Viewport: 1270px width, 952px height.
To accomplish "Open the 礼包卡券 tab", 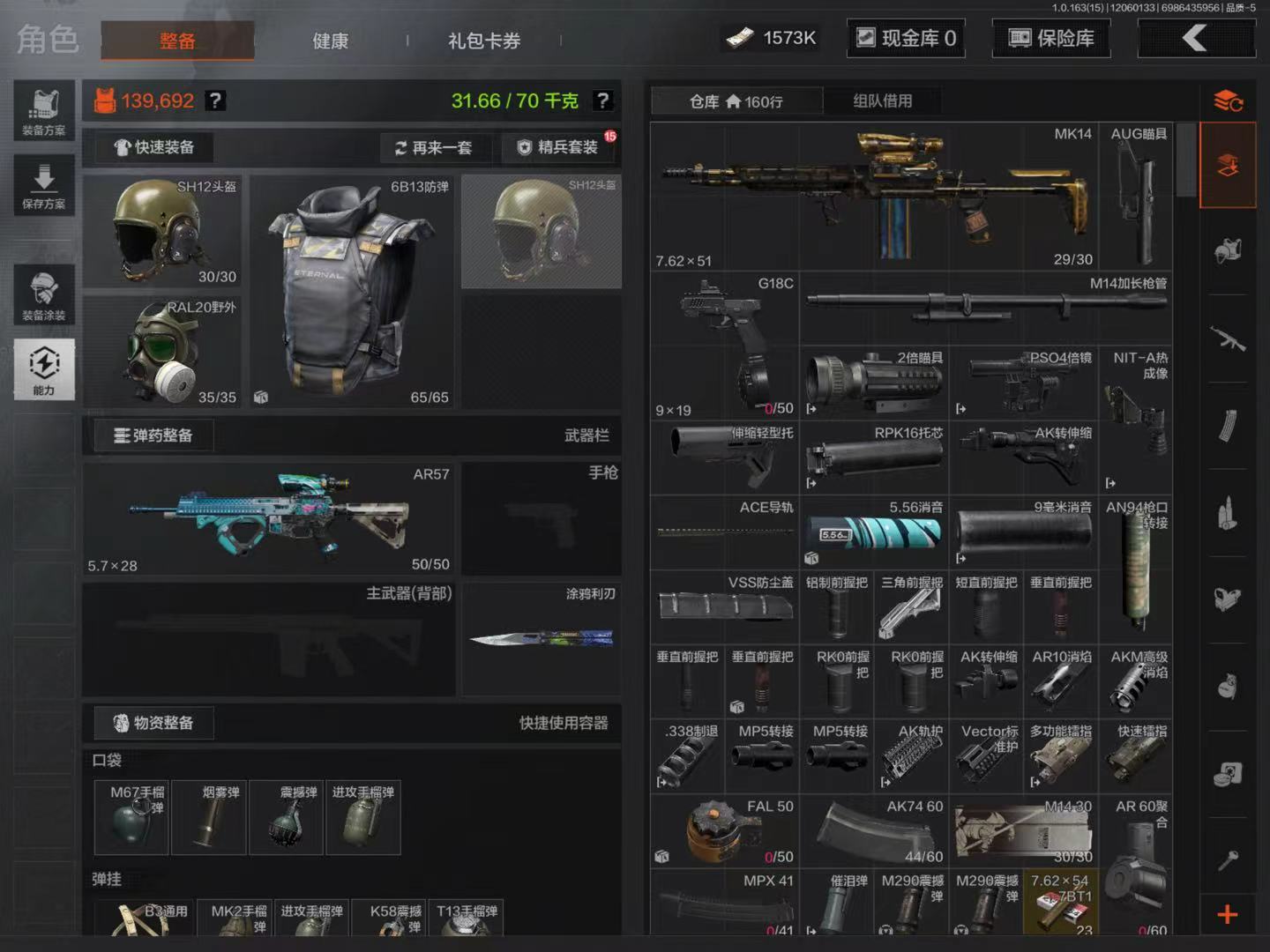I will click(483, 41).
